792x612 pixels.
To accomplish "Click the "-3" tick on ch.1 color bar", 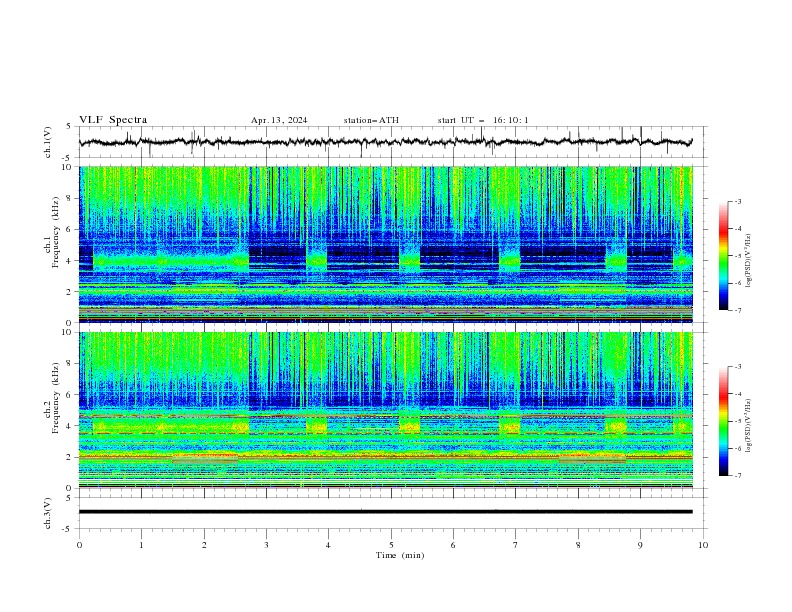I will (x=737, y=201).
